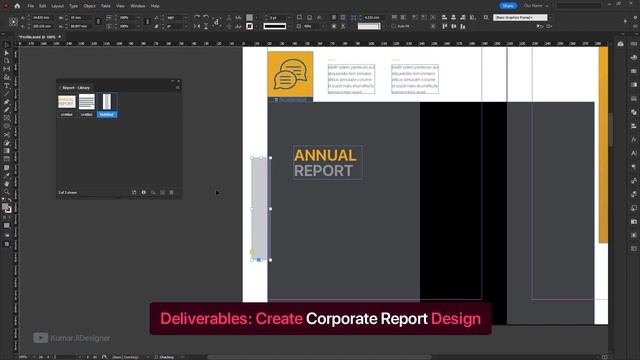Image resolution: width=640 pixels, height=360 pixels.
Task: Toggle constrain scale proportions link icon
Action: (147, 22)
